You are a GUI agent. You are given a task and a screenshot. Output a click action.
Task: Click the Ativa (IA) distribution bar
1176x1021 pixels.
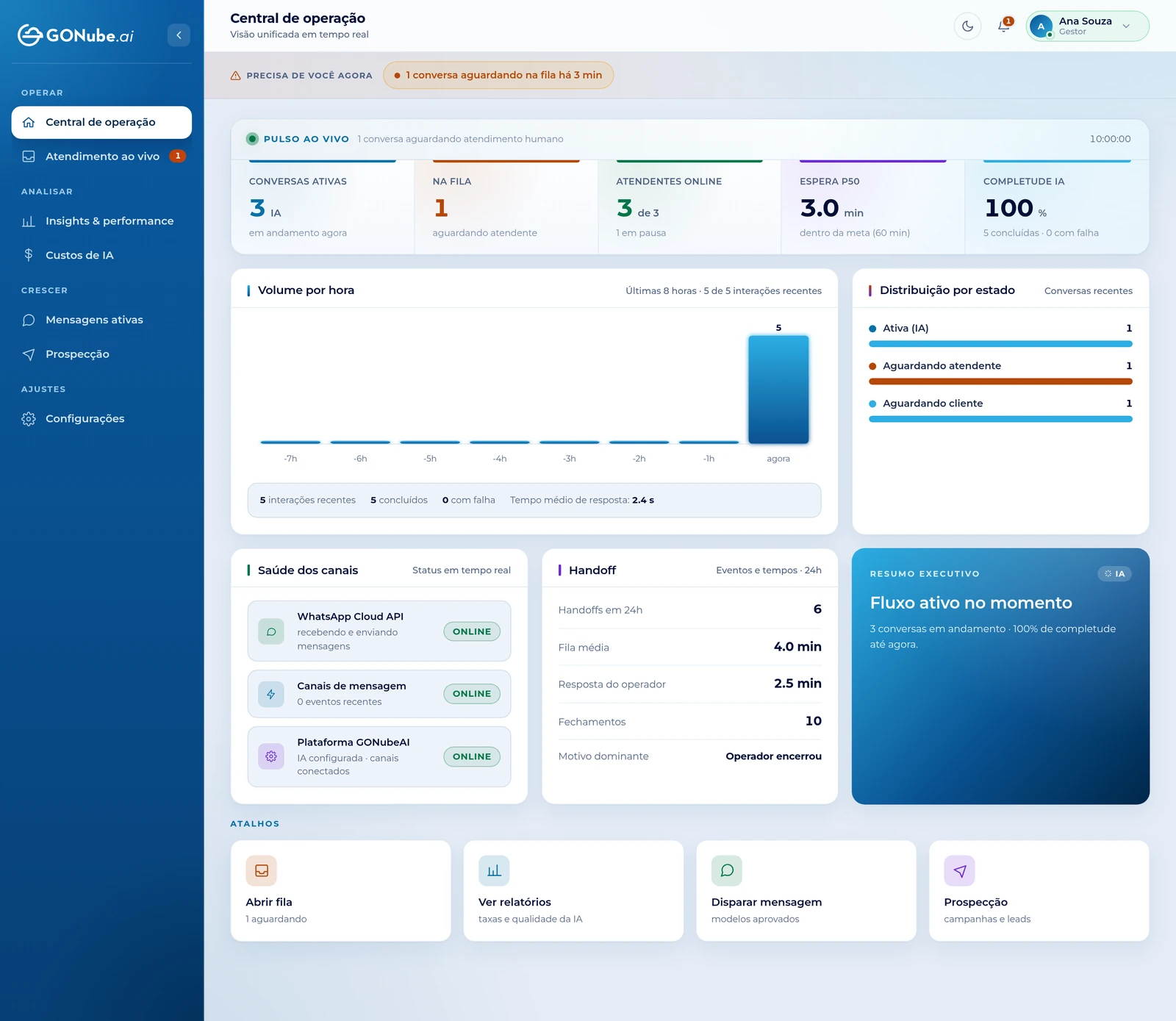1000,344
